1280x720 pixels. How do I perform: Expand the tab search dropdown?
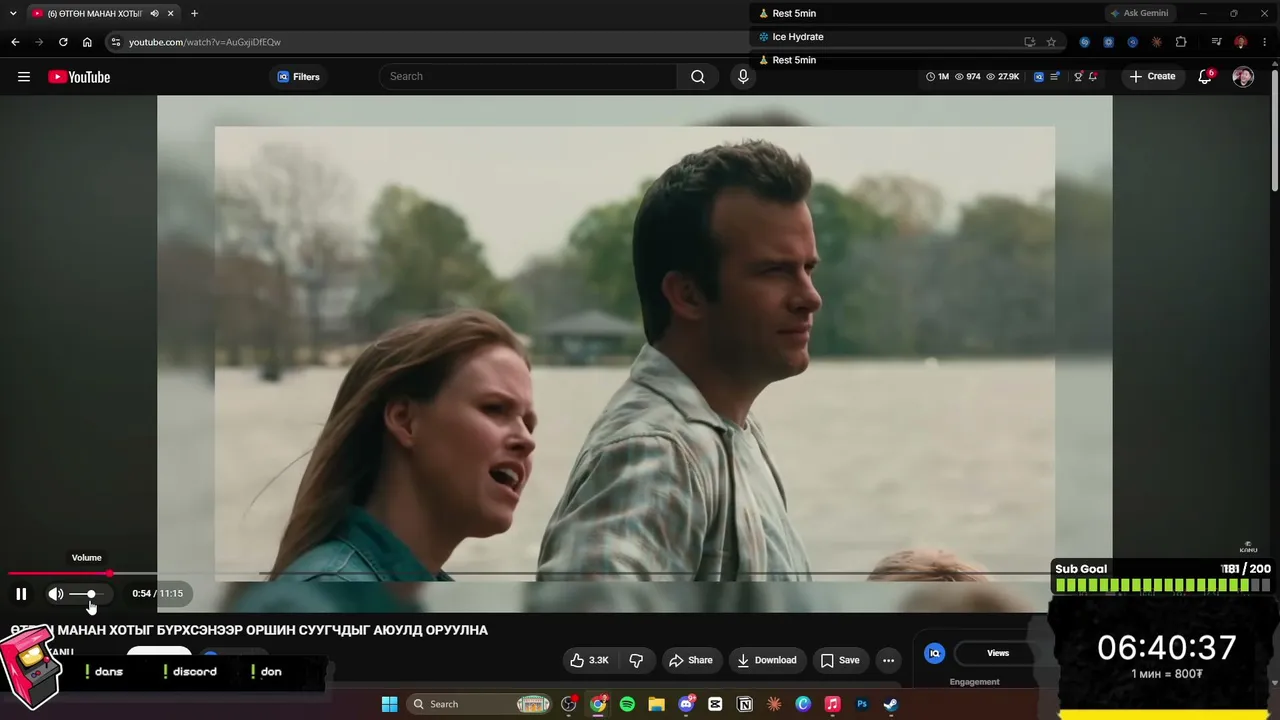[x=13, y=13]
